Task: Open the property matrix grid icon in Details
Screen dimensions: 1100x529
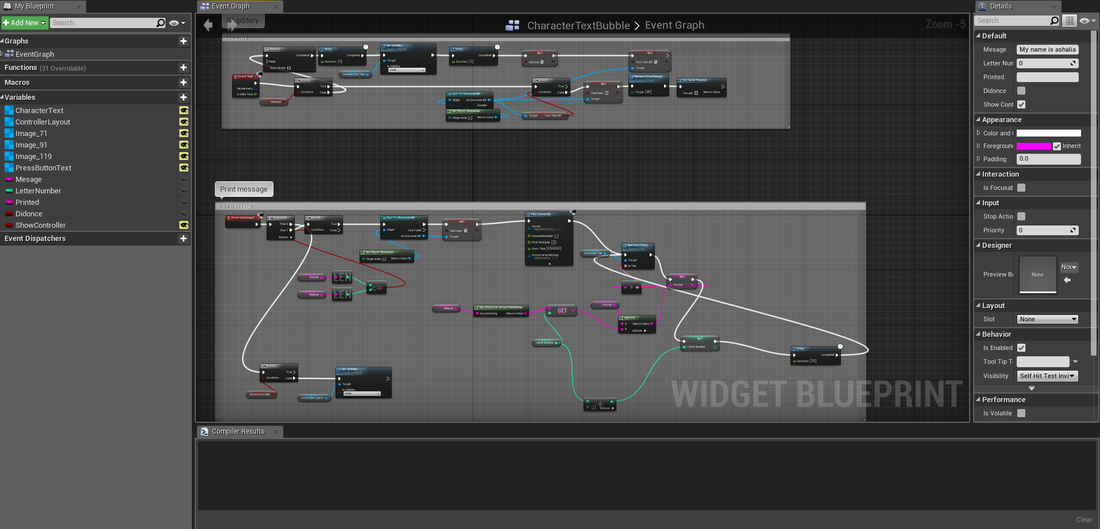Action: (1069, 21)
